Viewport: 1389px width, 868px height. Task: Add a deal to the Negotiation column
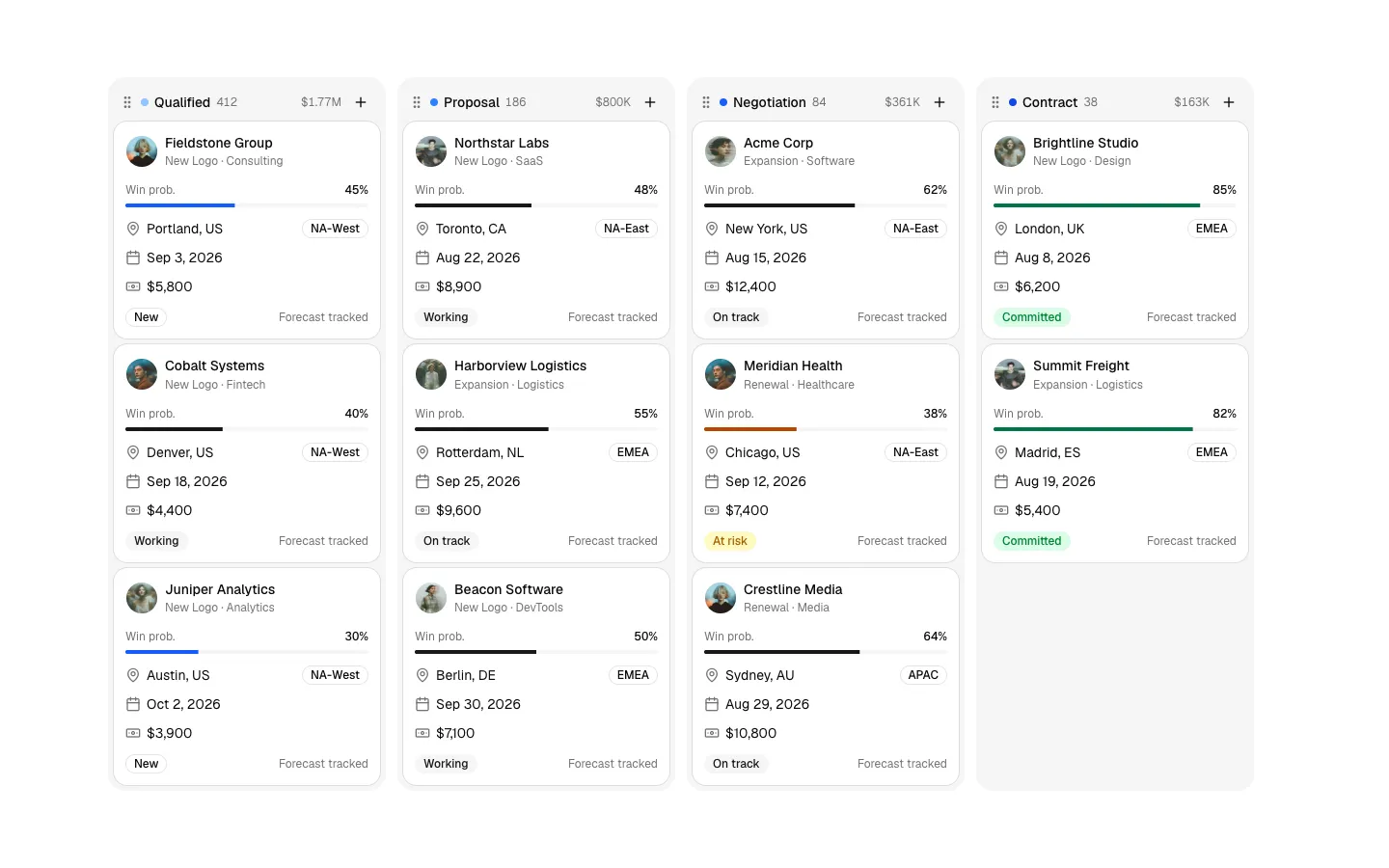click(940, 102)
